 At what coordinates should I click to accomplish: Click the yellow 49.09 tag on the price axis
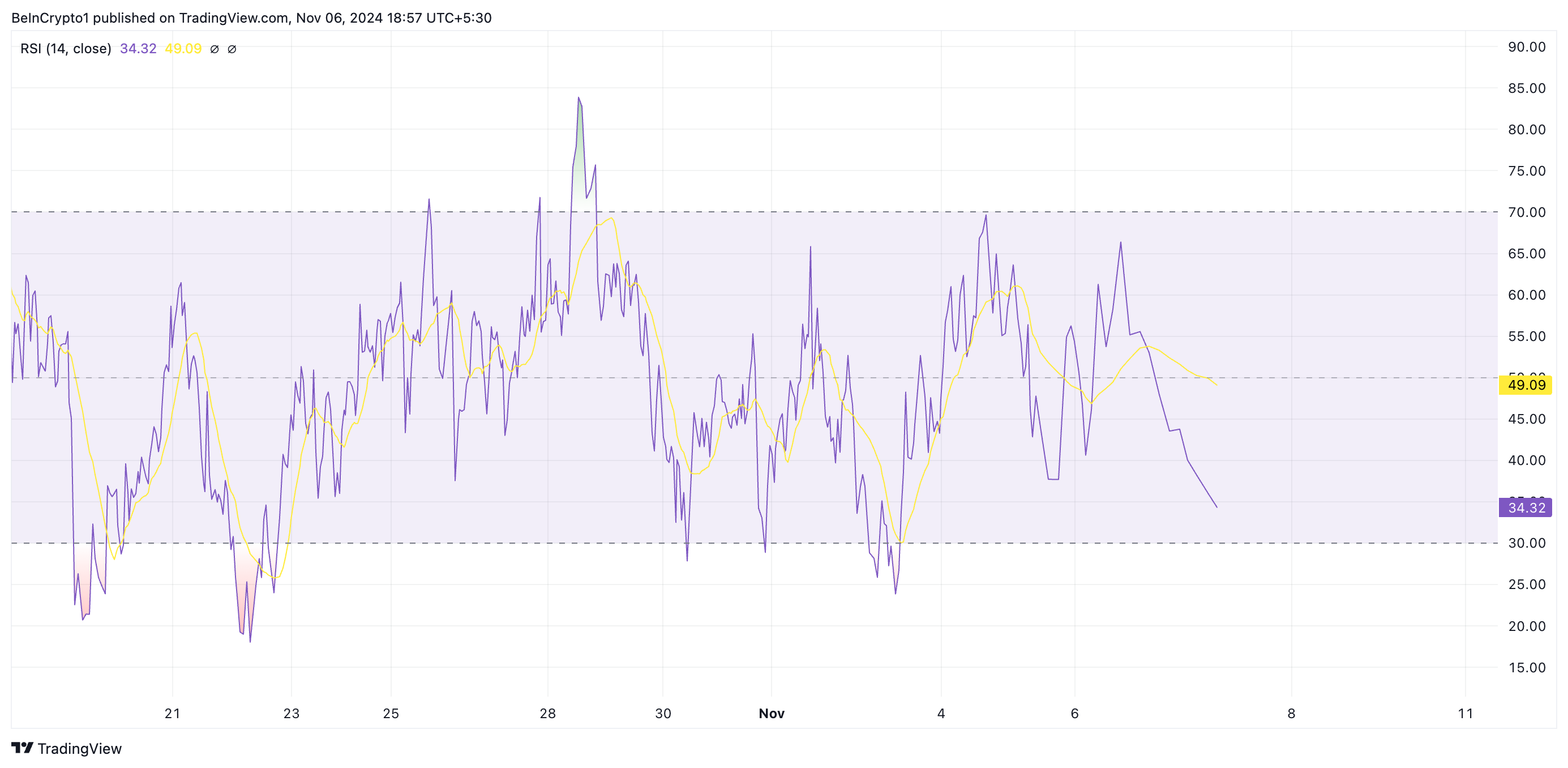(x=1526, y=385)
